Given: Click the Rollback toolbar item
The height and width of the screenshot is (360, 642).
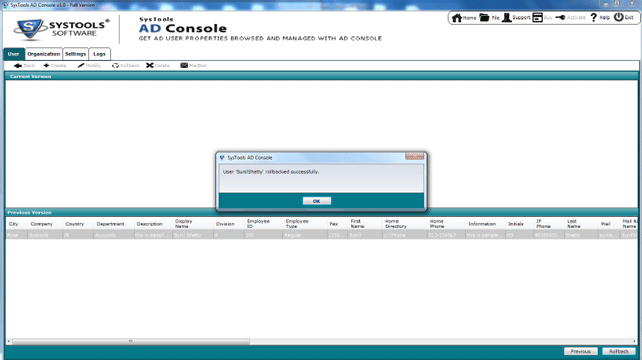Looking at the screenshot, I should pyautogui.click(x=125, y=66).
